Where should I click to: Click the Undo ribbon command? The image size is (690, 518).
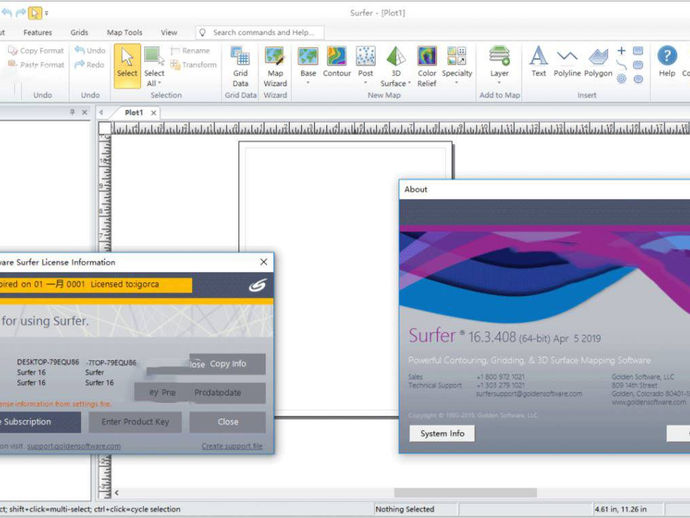90,51
